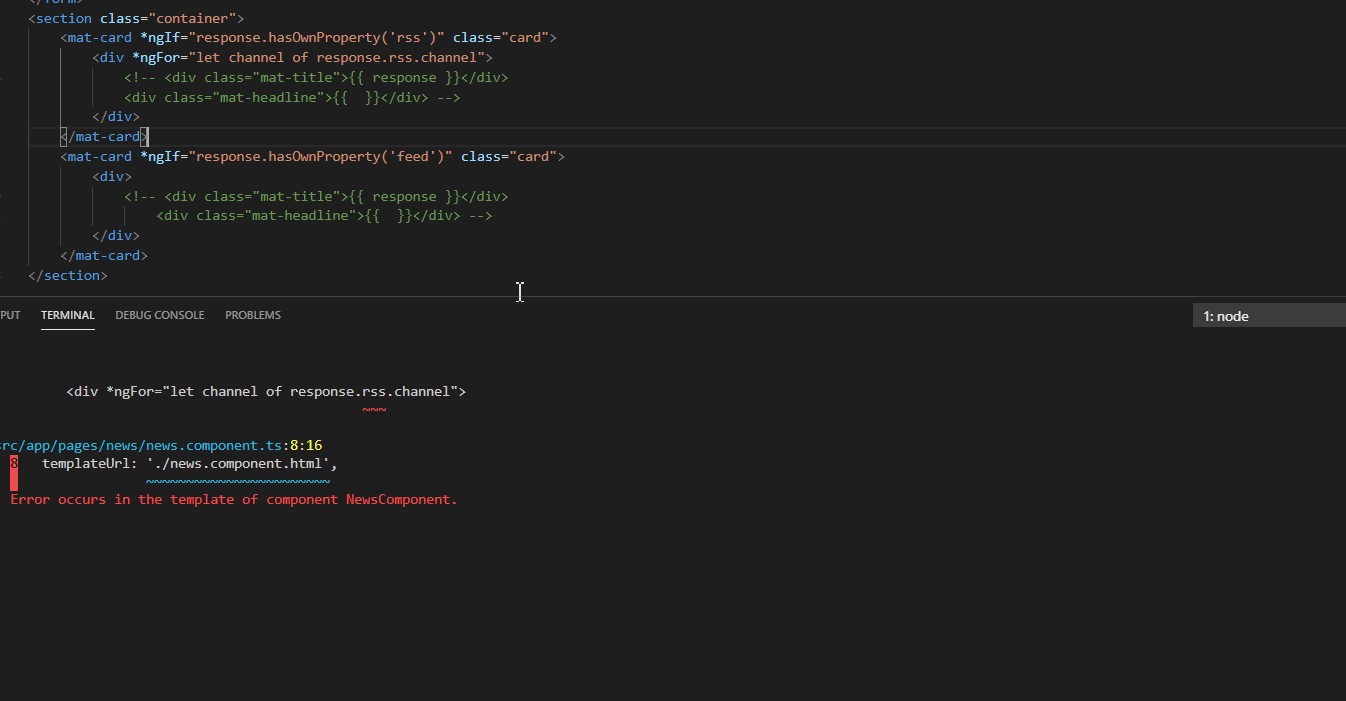Viewport: 1346px width, 701px height.
Task: Click the templateUrl line in the terminal
Action: [189, 464]
